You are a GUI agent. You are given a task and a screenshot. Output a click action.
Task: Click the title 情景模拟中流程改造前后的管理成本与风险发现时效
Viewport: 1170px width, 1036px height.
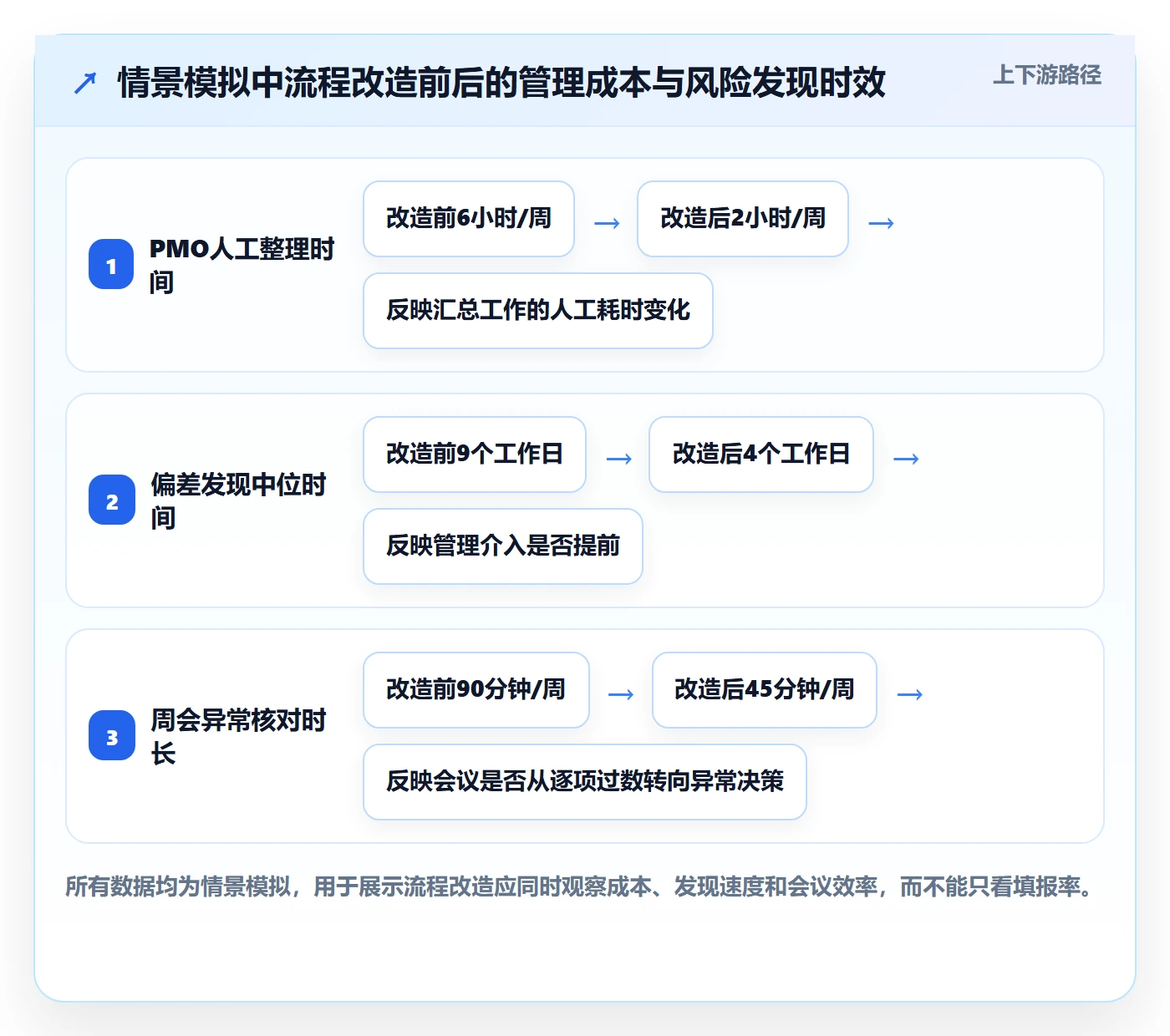tap(501, 83)
